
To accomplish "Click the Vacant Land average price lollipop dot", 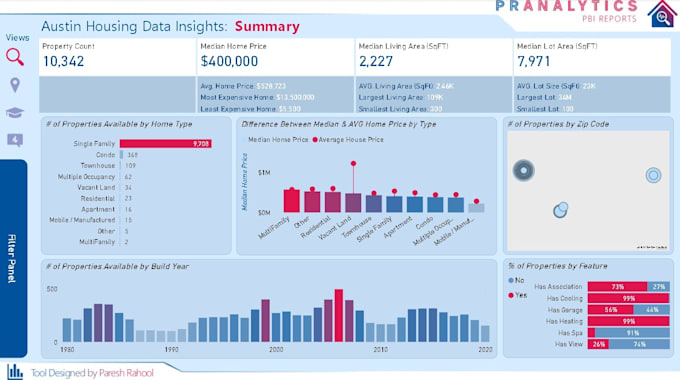I will tap(353, 164).
